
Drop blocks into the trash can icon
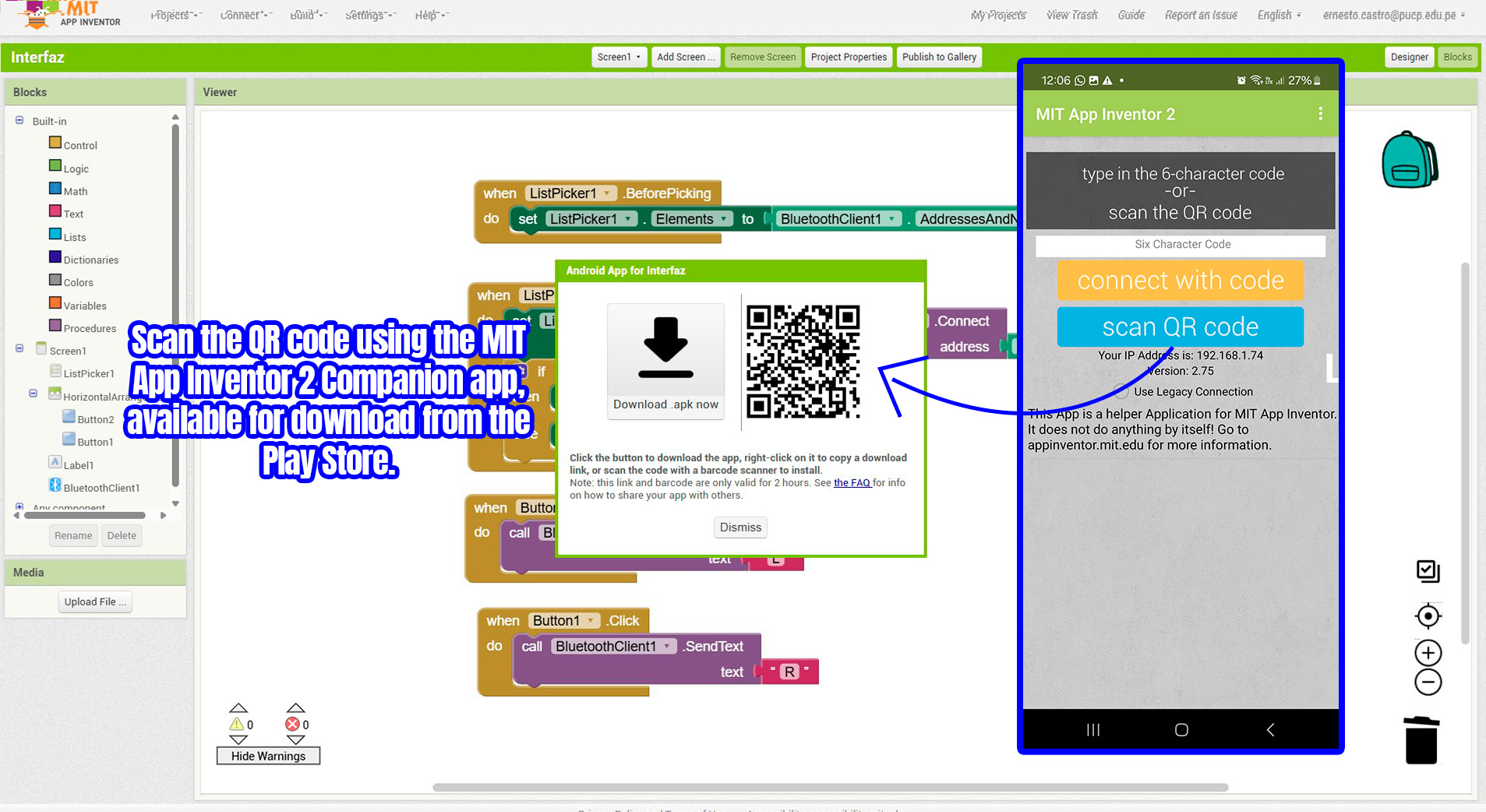pyautogui.click(x=1421, y=740)
